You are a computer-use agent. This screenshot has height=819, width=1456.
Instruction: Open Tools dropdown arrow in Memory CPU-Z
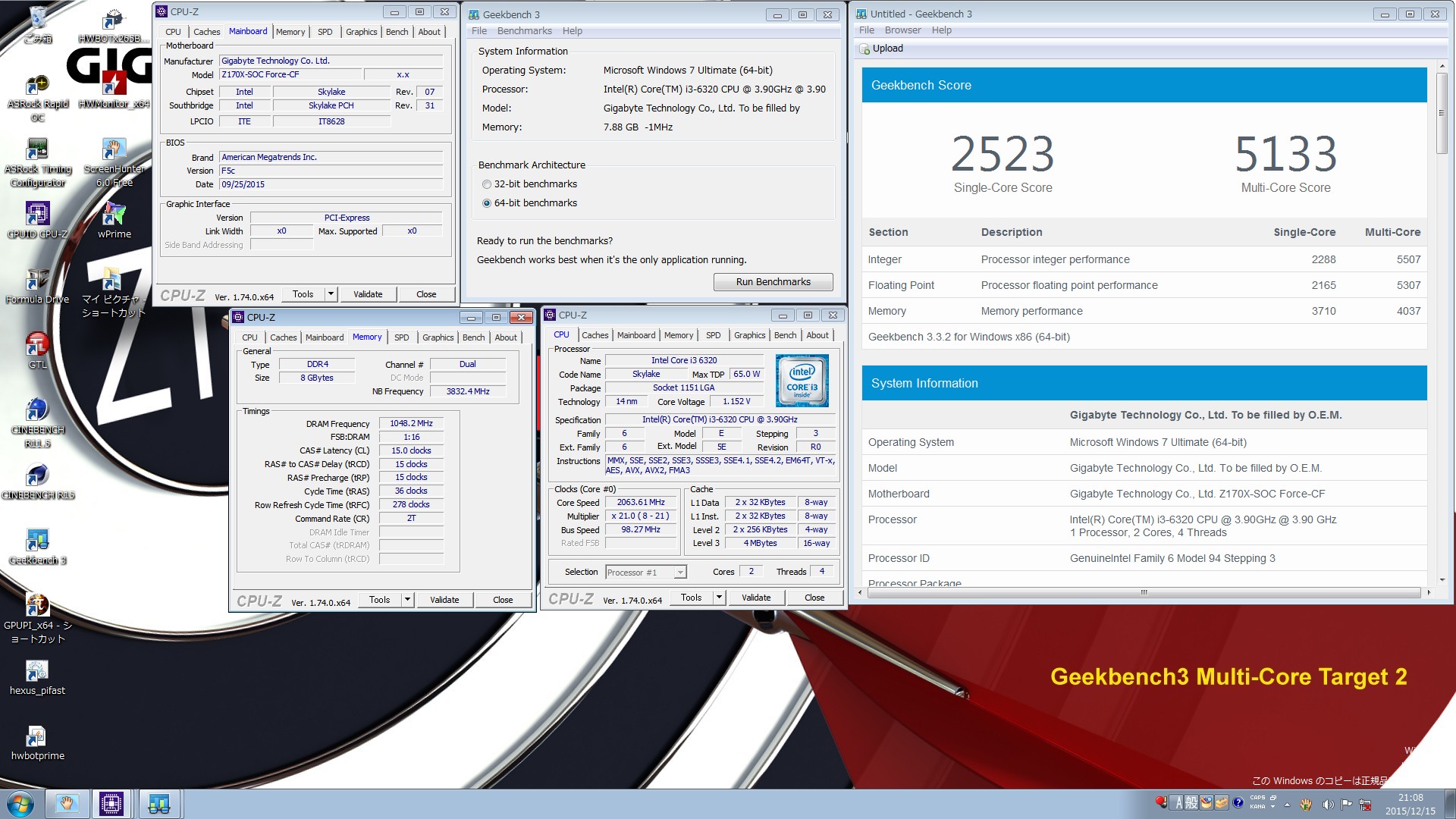click(x=407, y=600)
